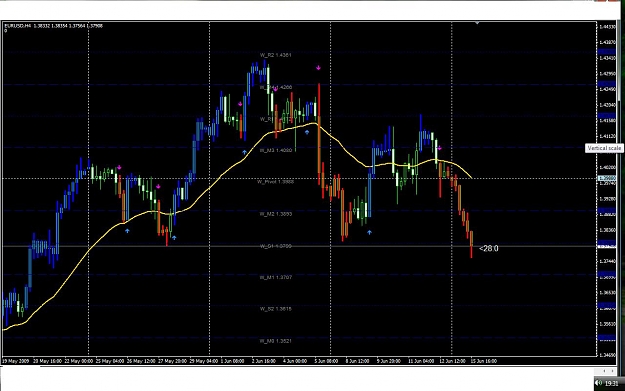
Task: Click the vertical scrollbar thumb at right edge
Action: click(x=620, y=60)
